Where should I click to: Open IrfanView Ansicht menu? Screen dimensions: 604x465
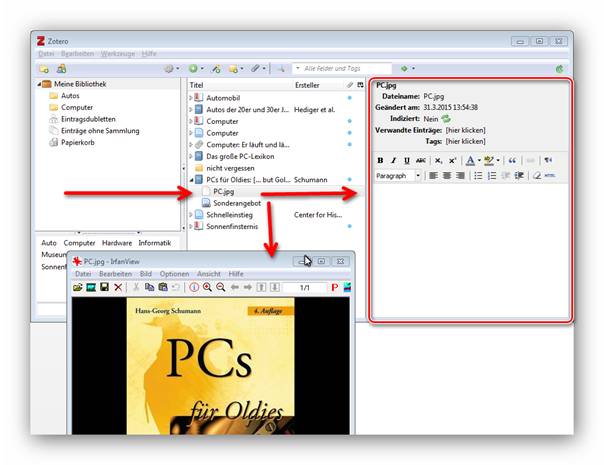[x=209, y=274]
